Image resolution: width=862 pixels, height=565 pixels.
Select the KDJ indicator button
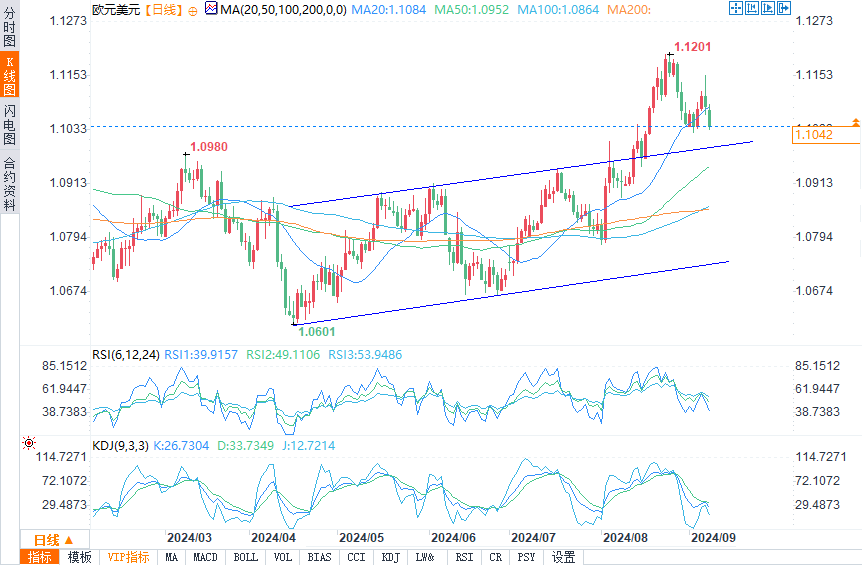pyautogui.click(x=390, y=557)
